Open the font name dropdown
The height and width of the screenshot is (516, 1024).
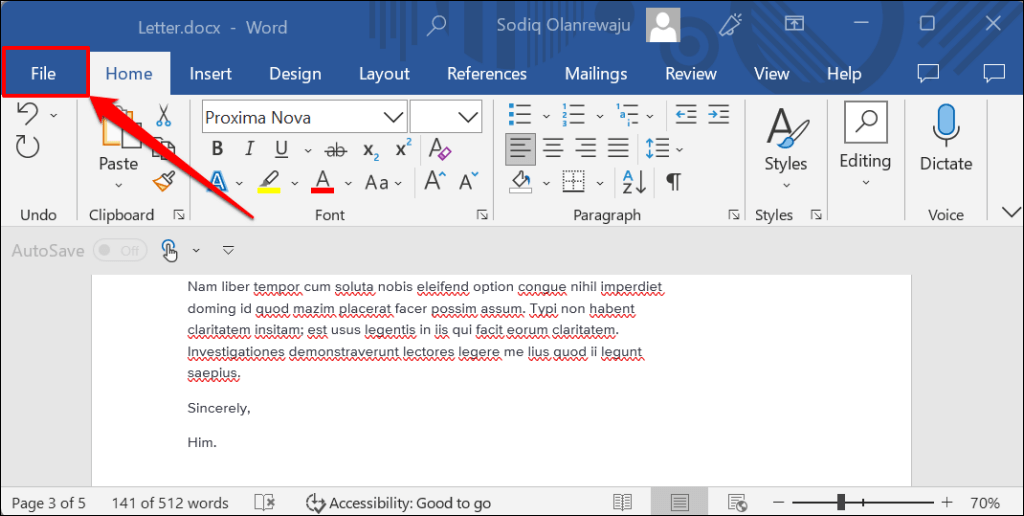tap(393, 117)
